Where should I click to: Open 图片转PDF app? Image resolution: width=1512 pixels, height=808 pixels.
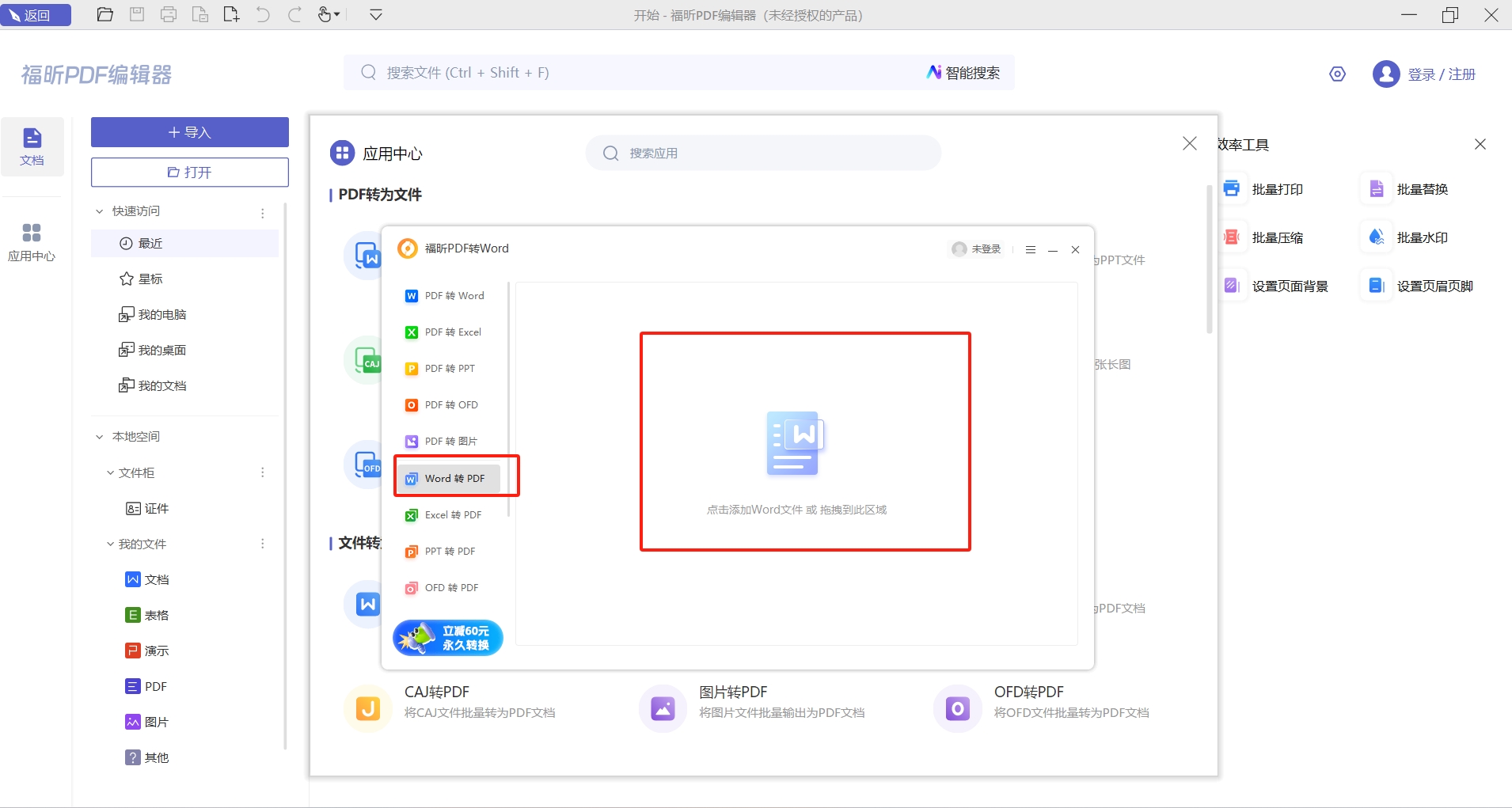[x=752, y=707]
